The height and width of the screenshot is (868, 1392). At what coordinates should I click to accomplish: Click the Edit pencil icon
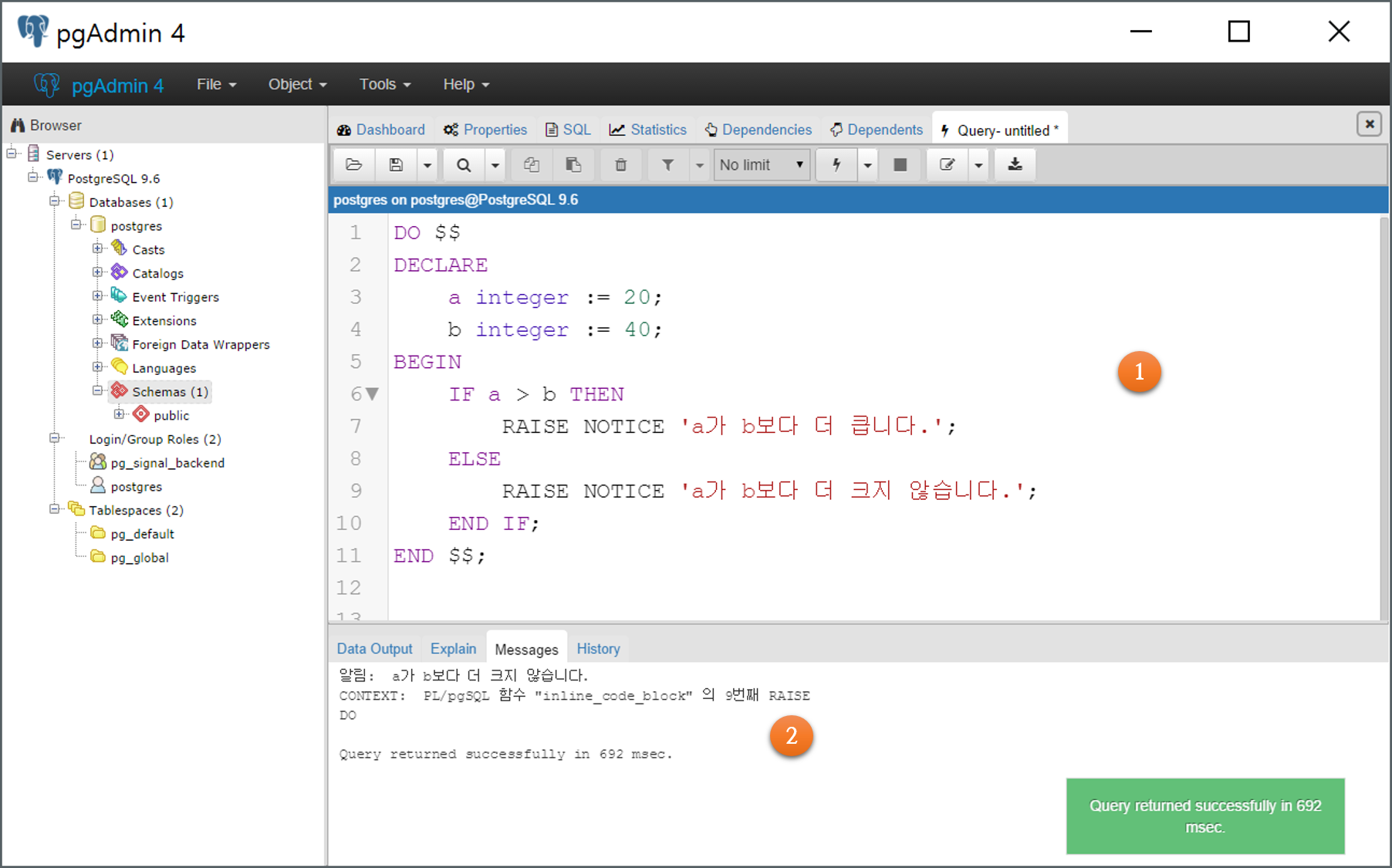(x=947, y=164)
